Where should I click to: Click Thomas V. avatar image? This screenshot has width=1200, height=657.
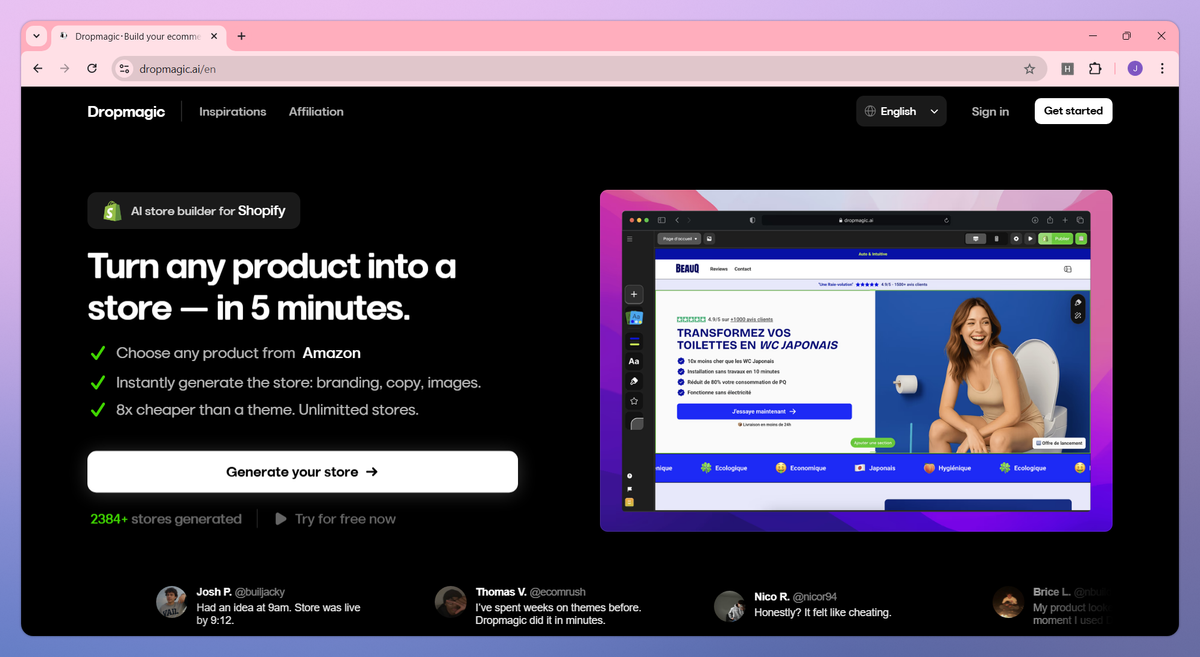(451, 602)
